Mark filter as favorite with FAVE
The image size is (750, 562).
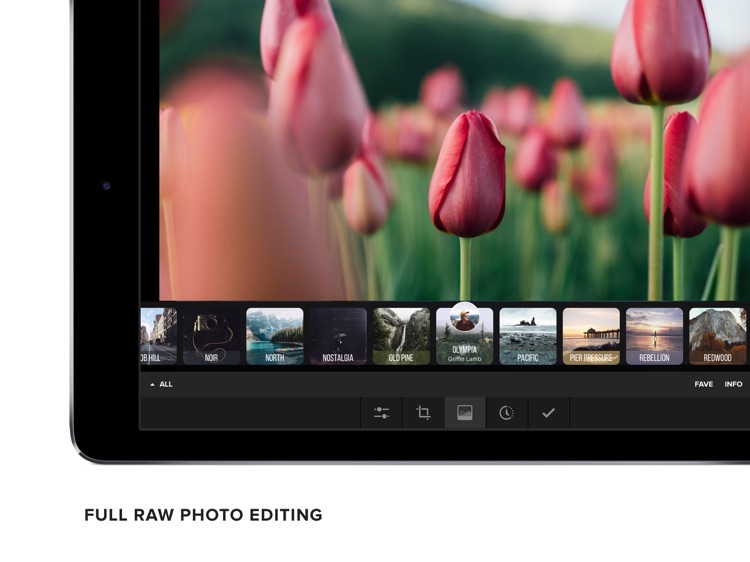pos(703,384)
